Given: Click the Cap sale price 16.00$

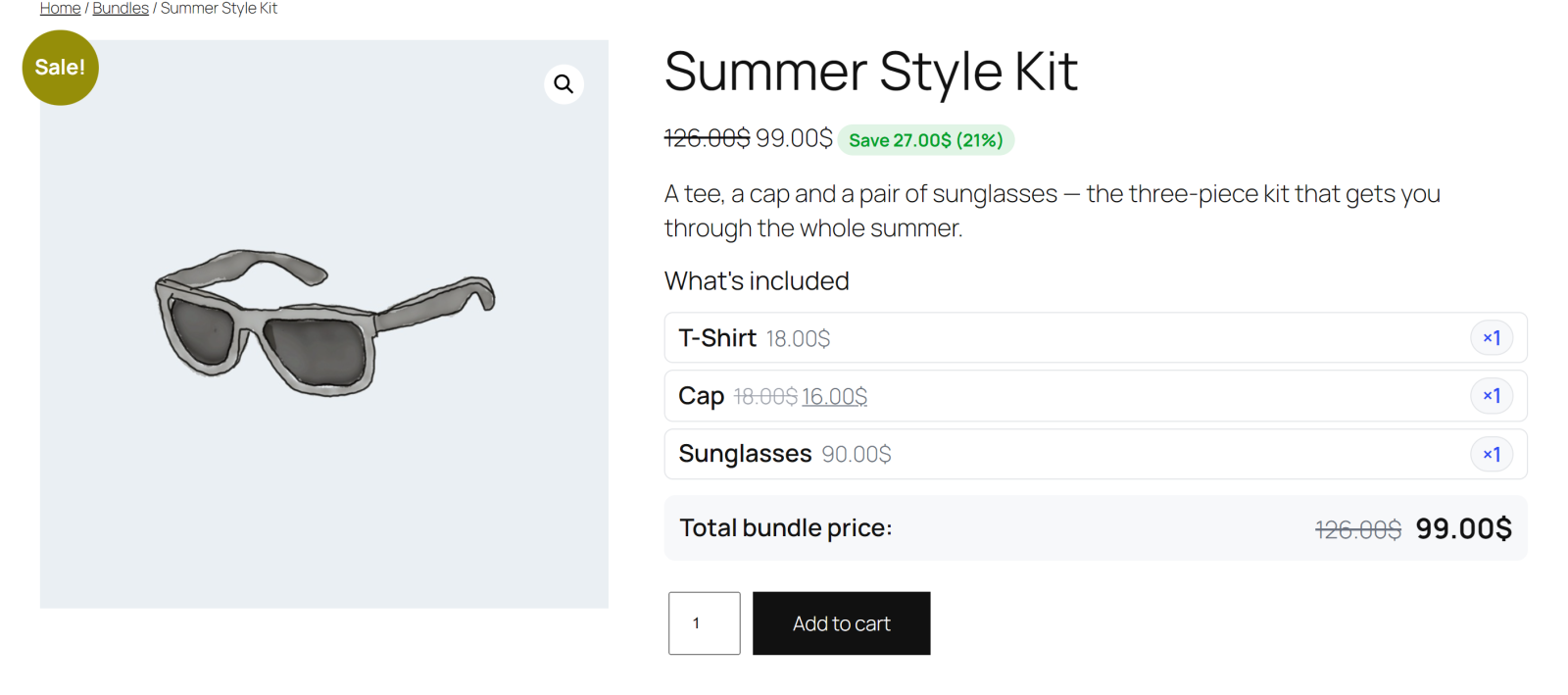Looking at the screenshot, I should 834,396.
